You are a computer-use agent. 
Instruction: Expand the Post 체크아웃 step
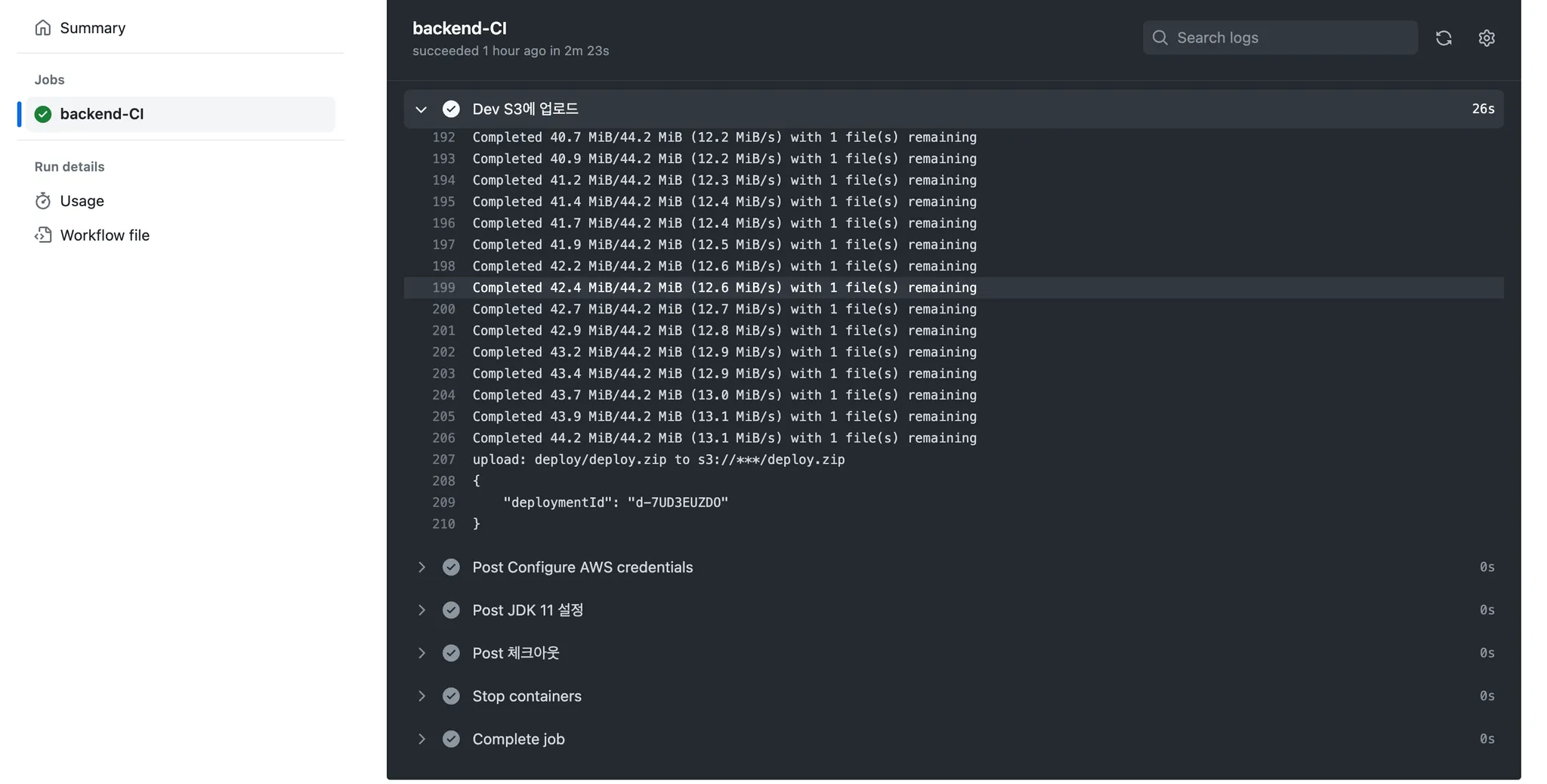(421, 653)
